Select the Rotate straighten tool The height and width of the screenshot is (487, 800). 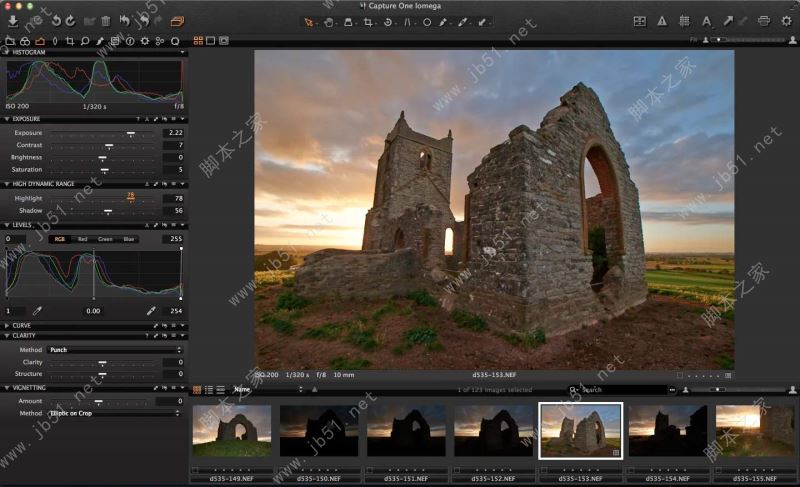pyautogui.click(x=388, y=22)
